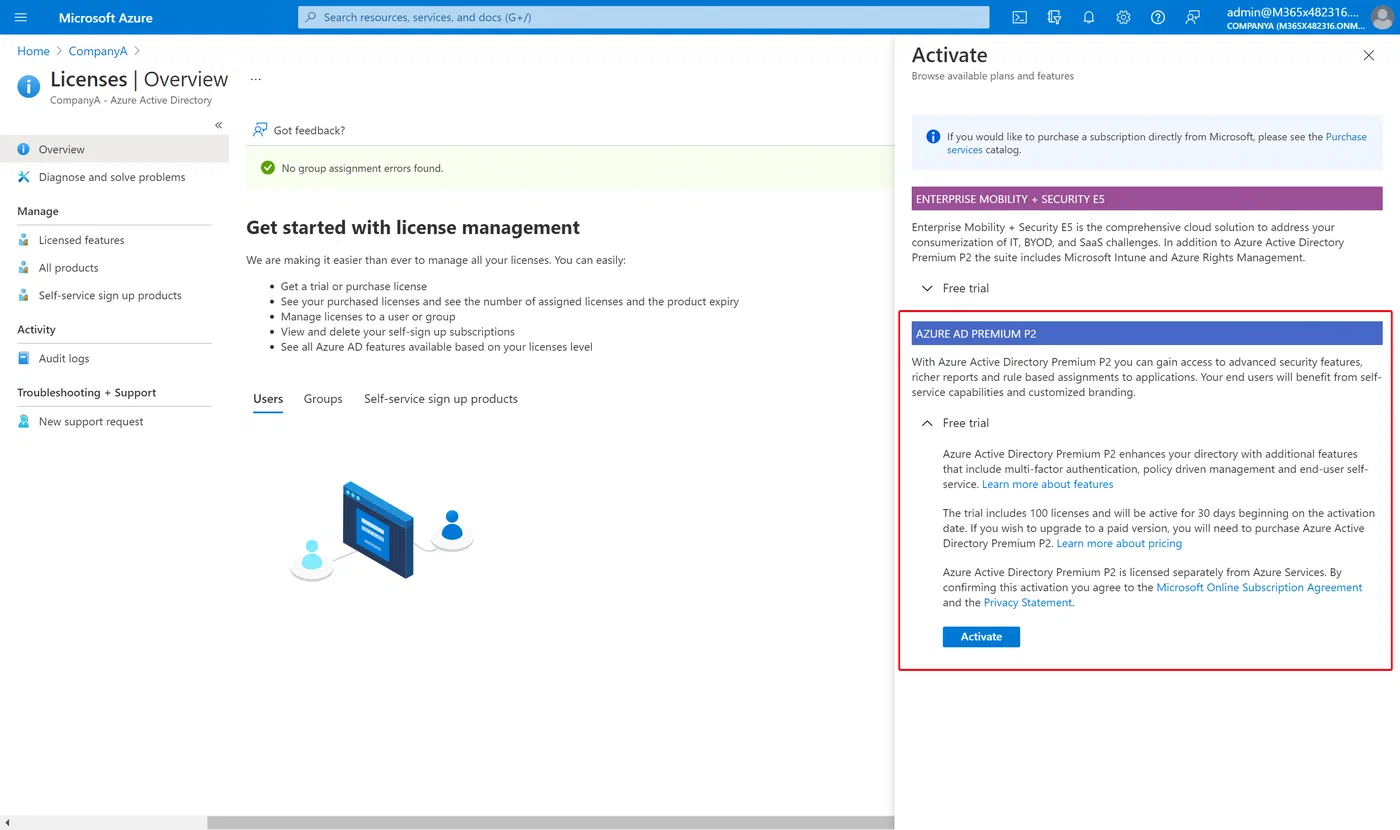This screenshot has width=1400, height=830.
Task: Click the Licenses info icon beside the title
Action: [29, 86]
